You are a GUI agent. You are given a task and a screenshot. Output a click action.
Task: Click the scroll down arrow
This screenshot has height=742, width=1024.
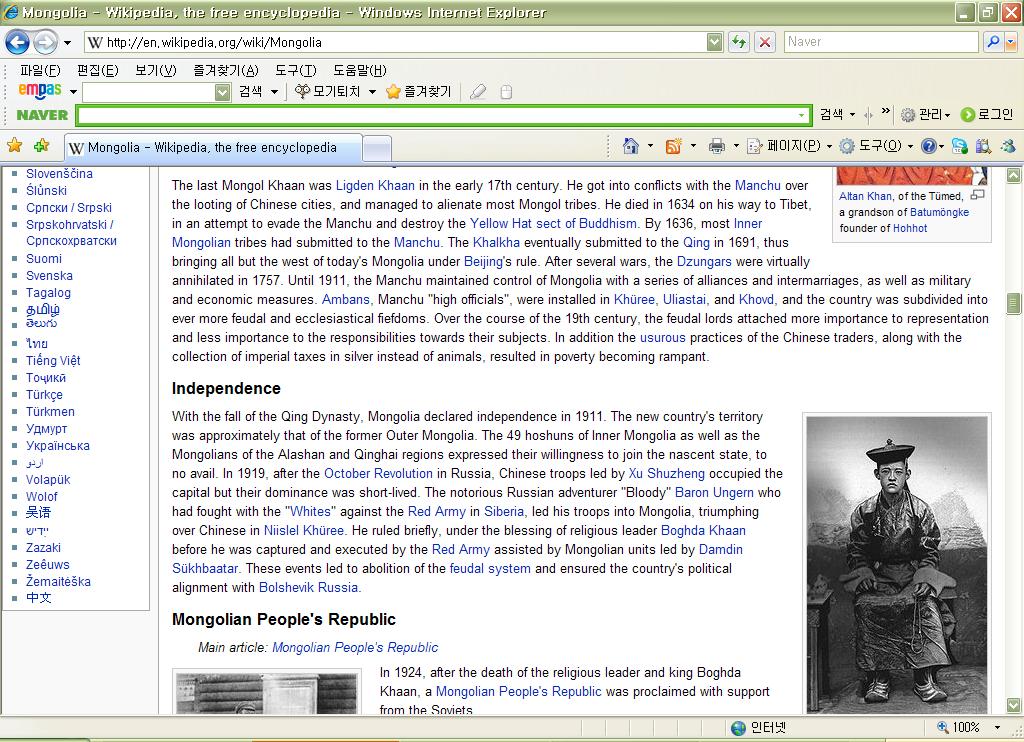click(x=1014, y=705)
